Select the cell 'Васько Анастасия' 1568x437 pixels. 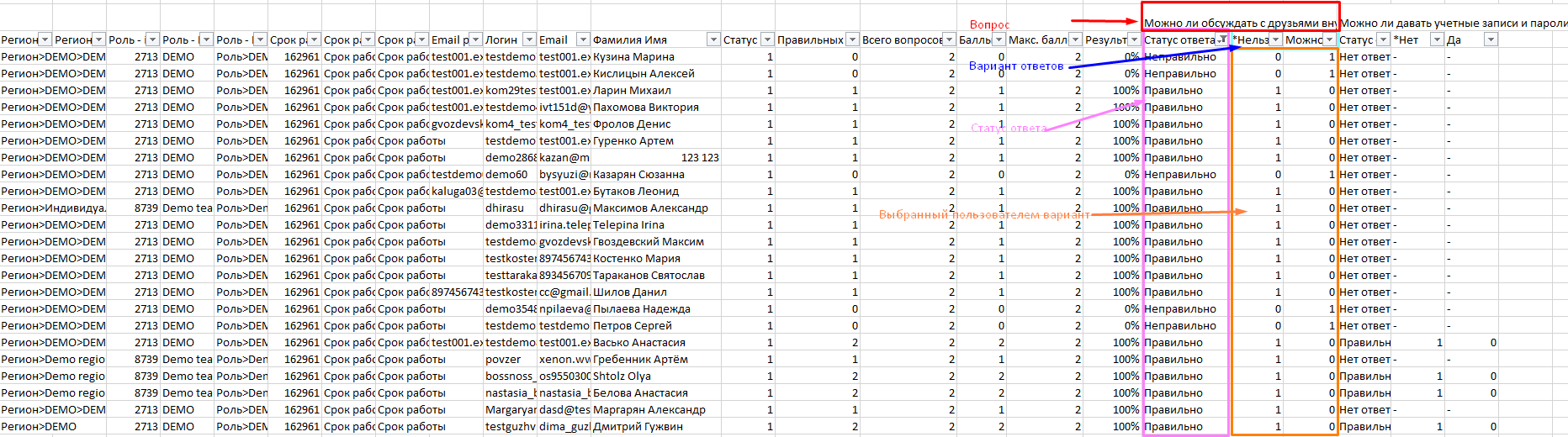(x=656, y=342)
